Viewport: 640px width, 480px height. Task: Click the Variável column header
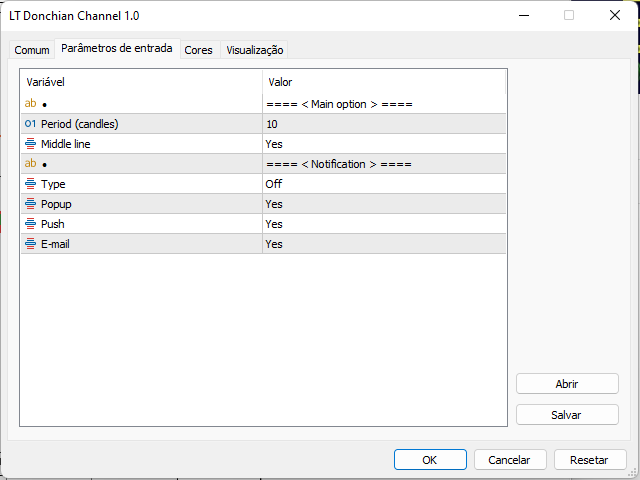(141, 82)
